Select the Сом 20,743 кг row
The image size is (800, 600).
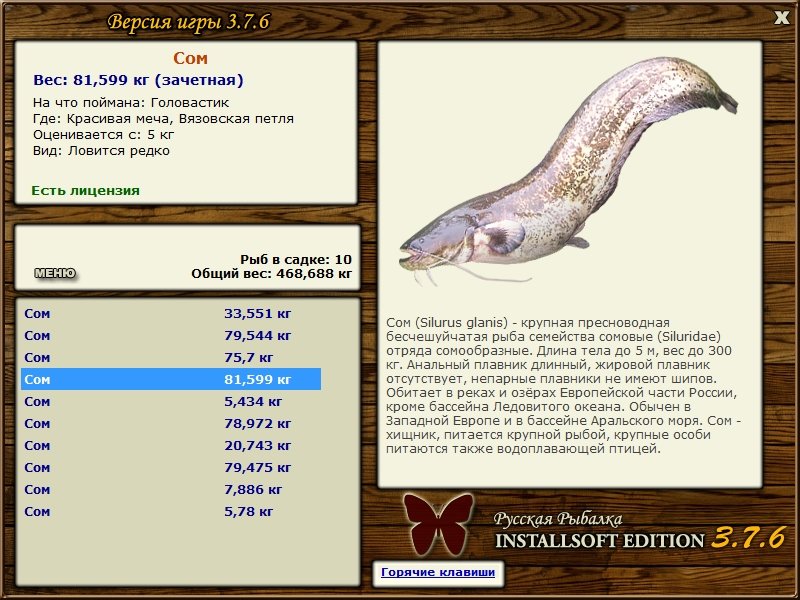(x=171, y=445)
